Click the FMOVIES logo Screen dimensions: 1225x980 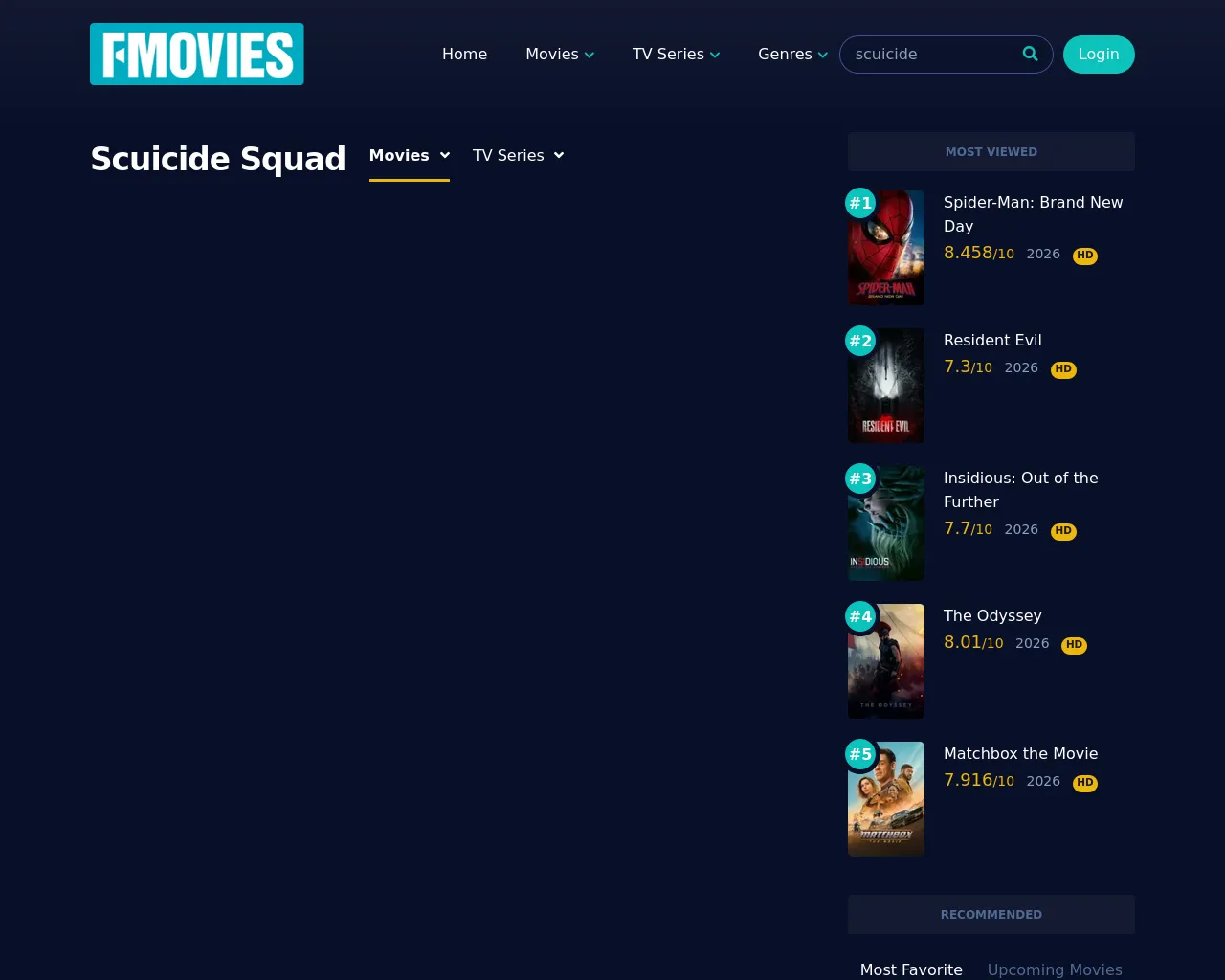[197, 54]
